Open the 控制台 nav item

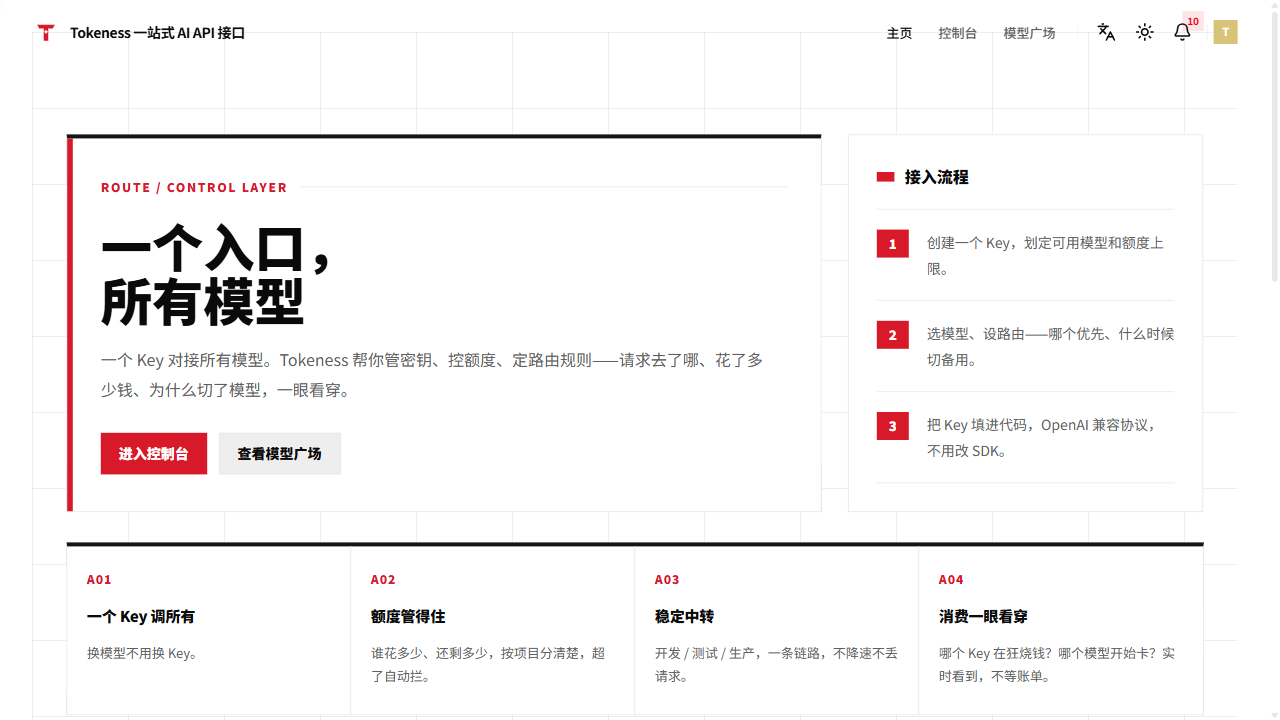coord(957,33)
